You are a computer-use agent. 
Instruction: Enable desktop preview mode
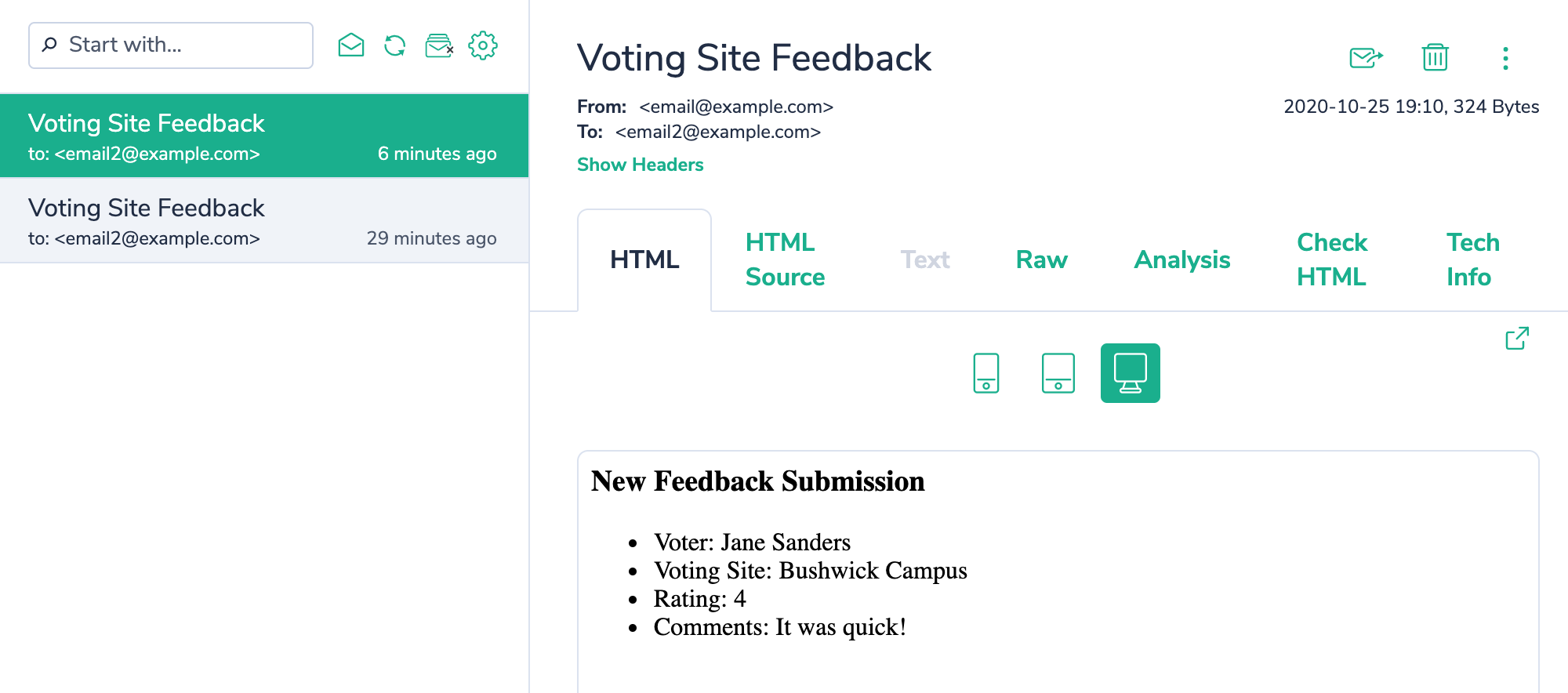click(1130, 373)
